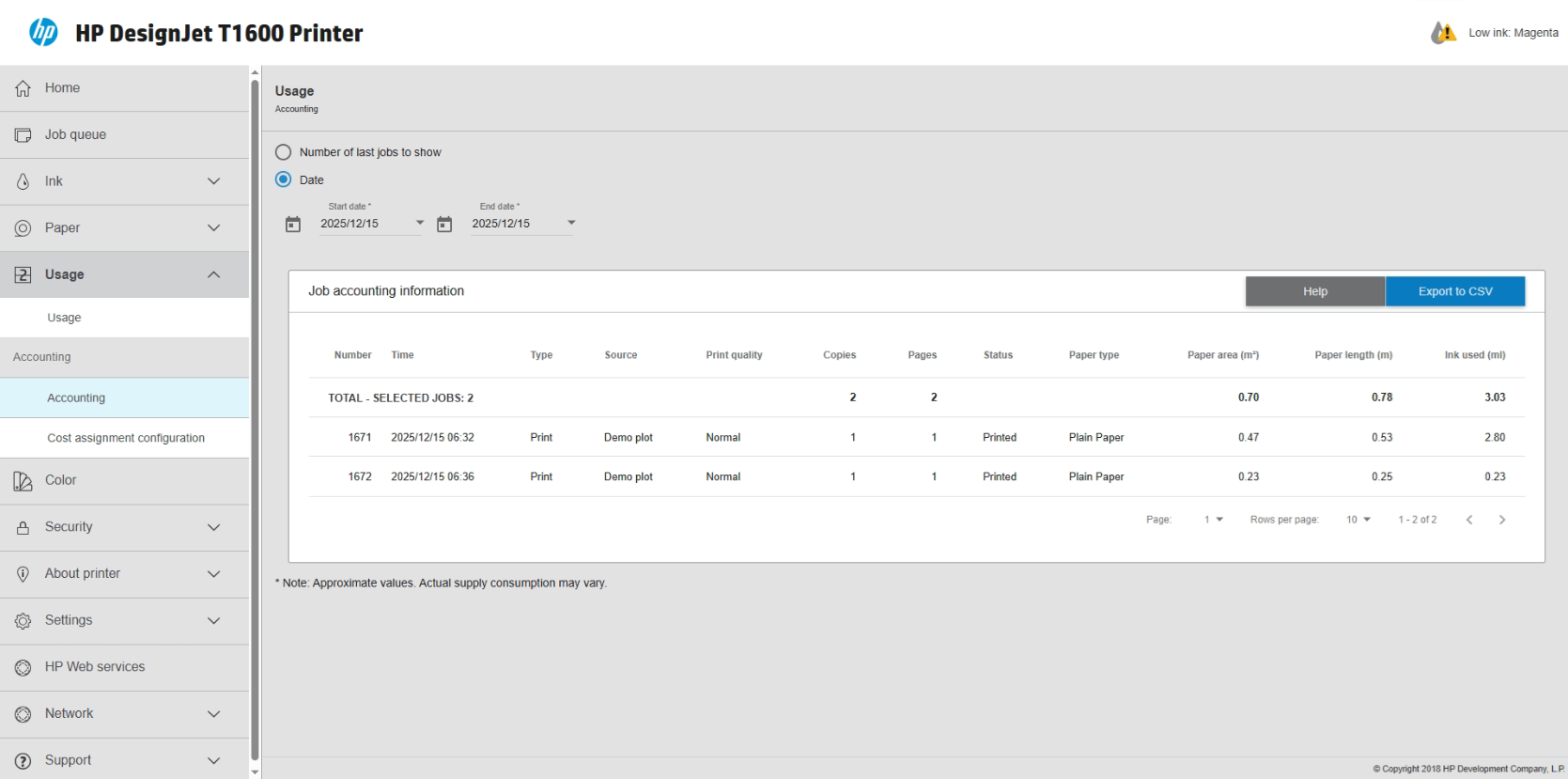The width and height of the screenshot is (1568, 779).
Task: Expand the Support menu chevron
Action: click(214, 760)
